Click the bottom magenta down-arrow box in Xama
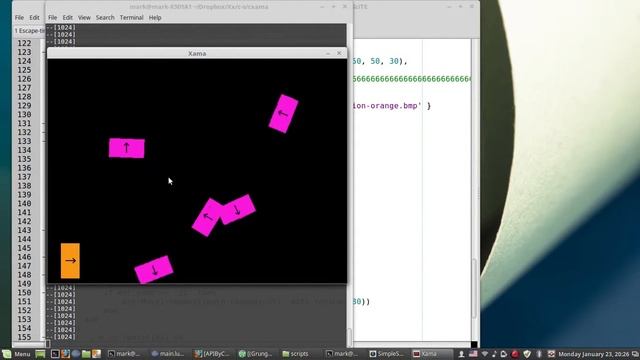This screenshot has width=640, height=360. [x=154, y=269]
